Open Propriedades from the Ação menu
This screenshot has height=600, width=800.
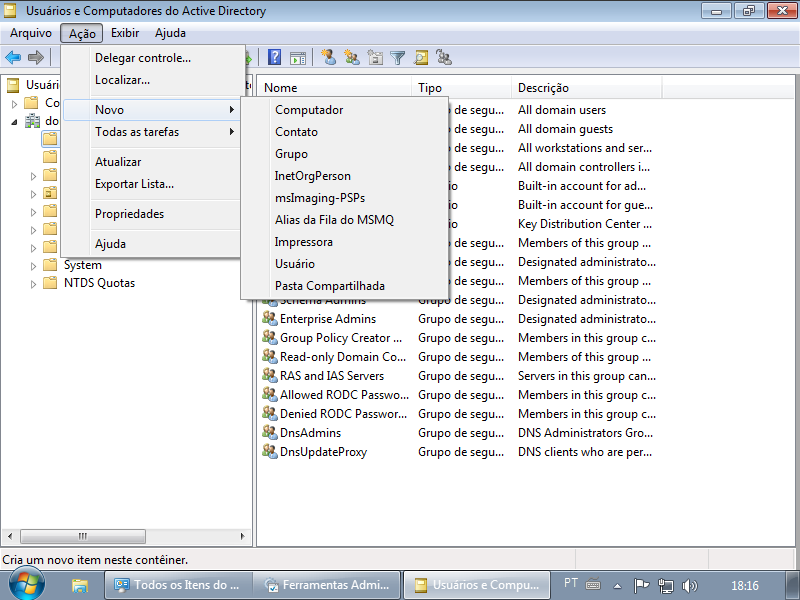click(x=151, y=214)
